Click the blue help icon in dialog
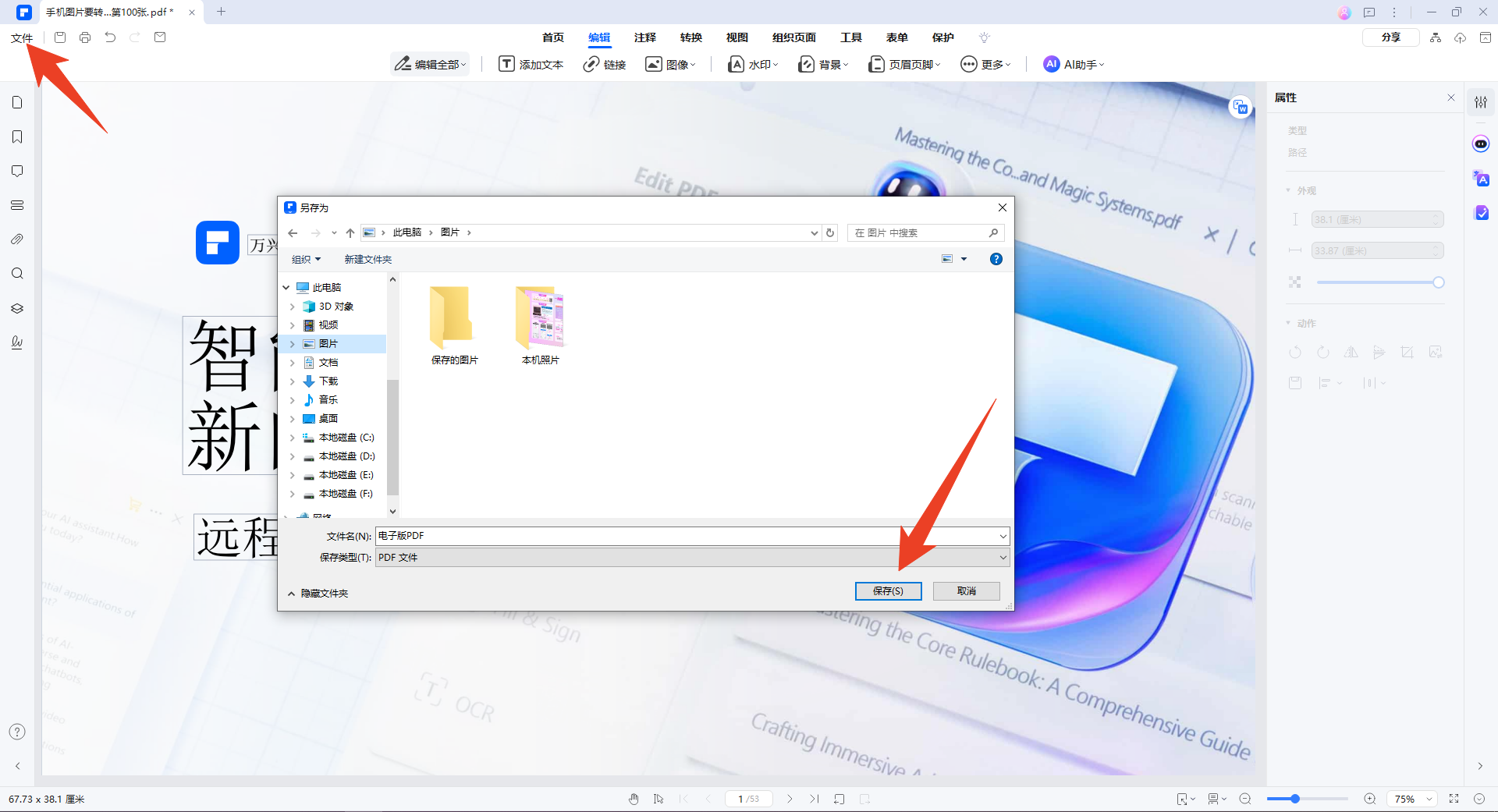Viewport: 1498px width, 812px height. point(996,259)
